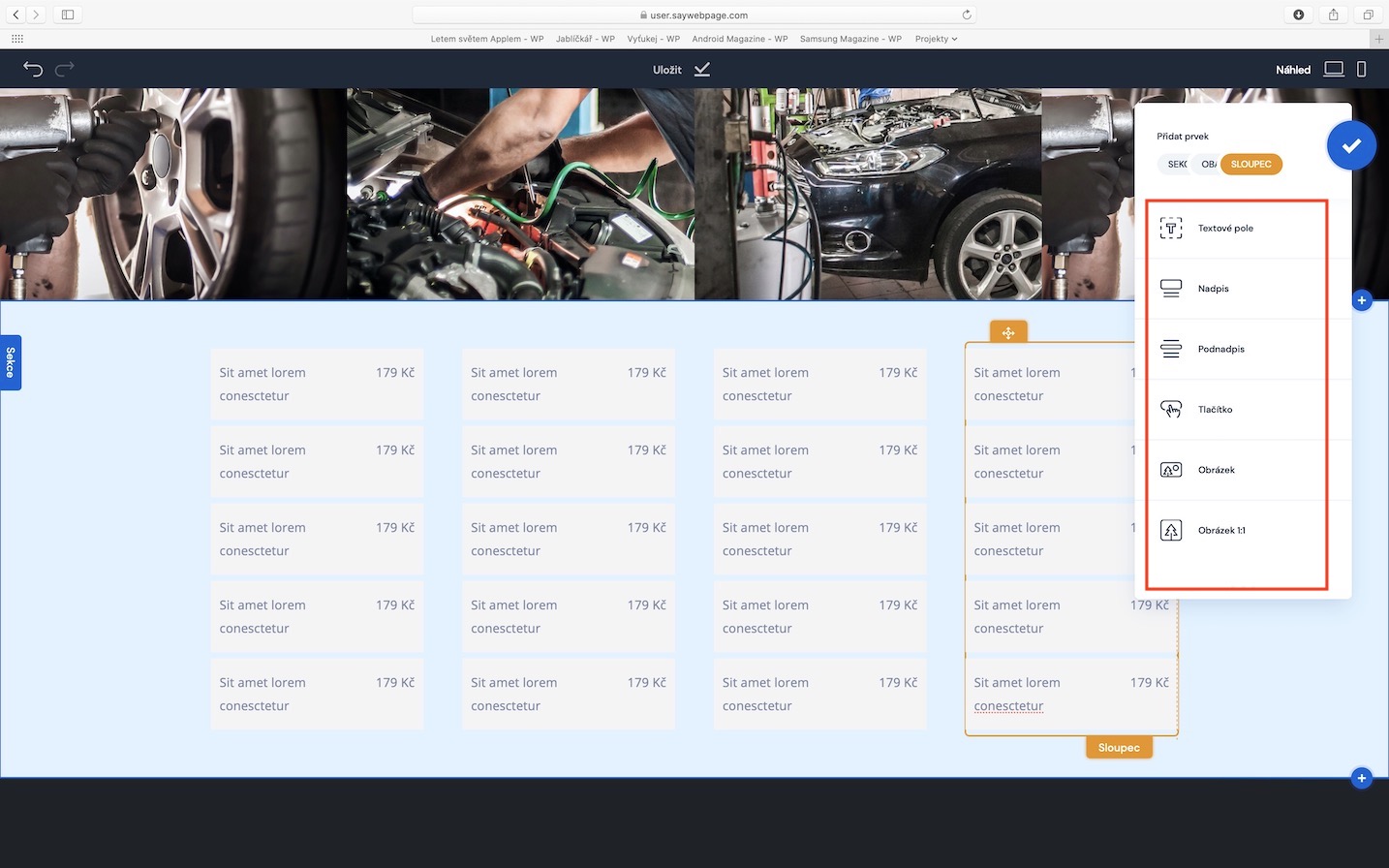Click the Náhled preview button
This screenshot has height=868, width=1389.
[x=1293, y=70]
